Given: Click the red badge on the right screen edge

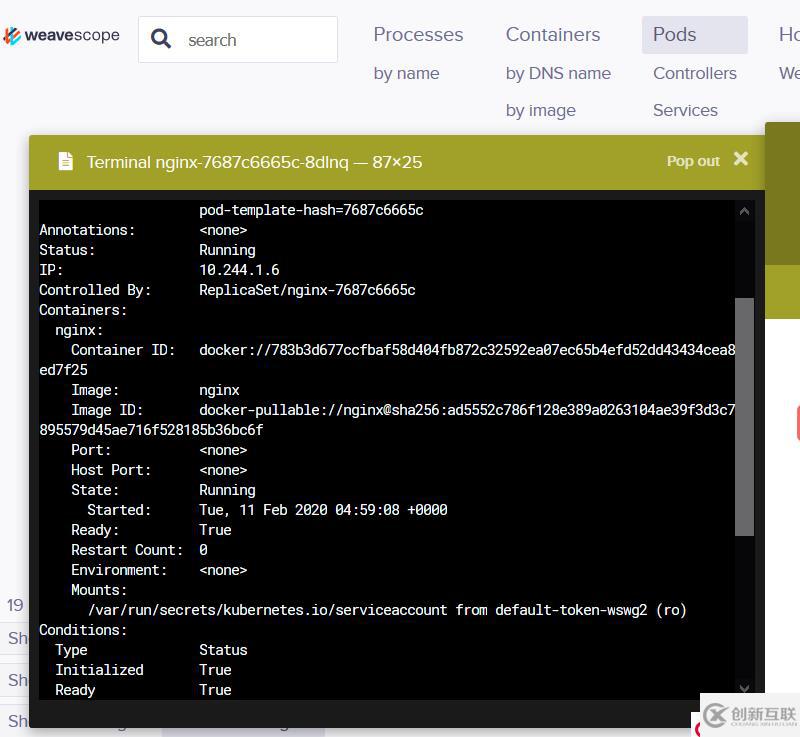Looking at the screenshot, I should [x=795, y=423].
